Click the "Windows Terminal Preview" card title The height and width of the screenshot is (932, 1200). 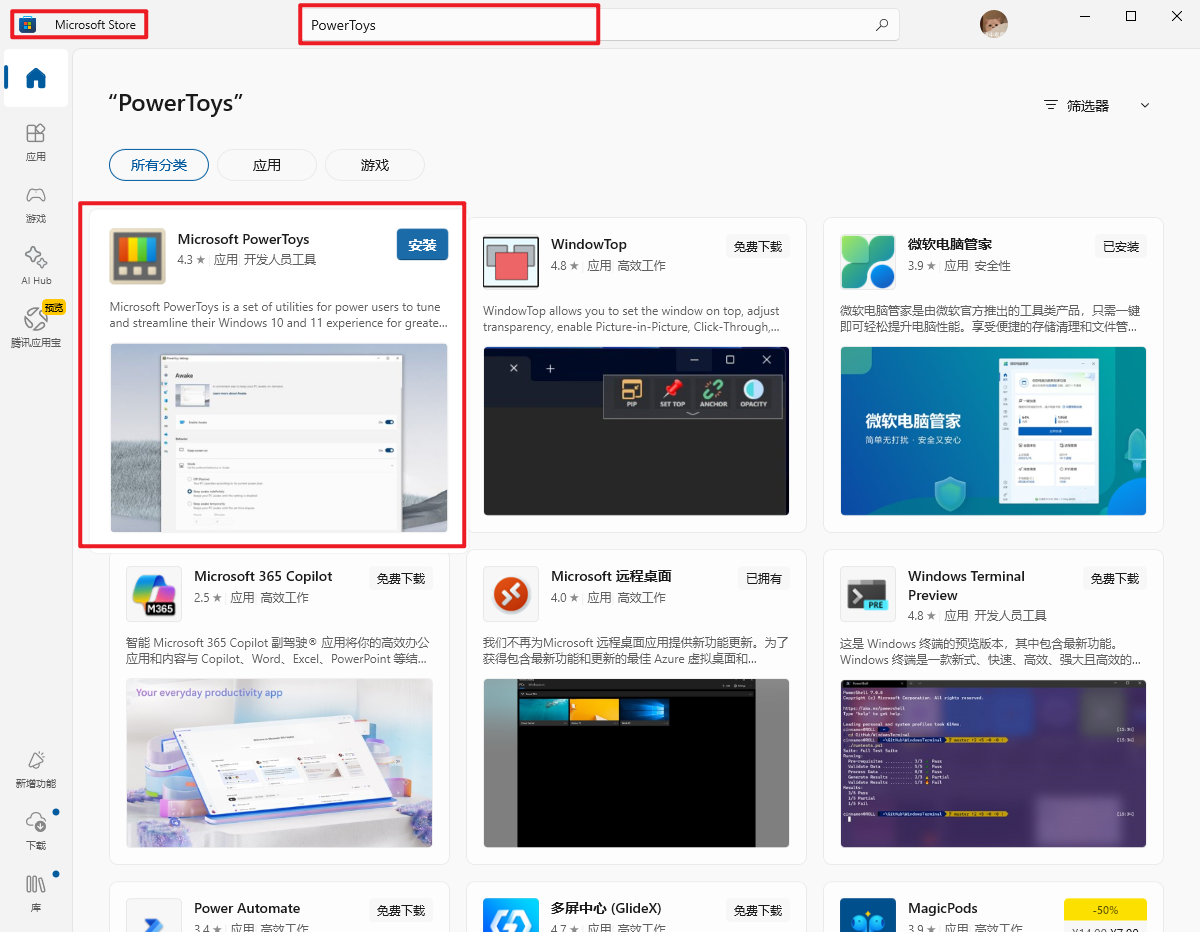966,585
